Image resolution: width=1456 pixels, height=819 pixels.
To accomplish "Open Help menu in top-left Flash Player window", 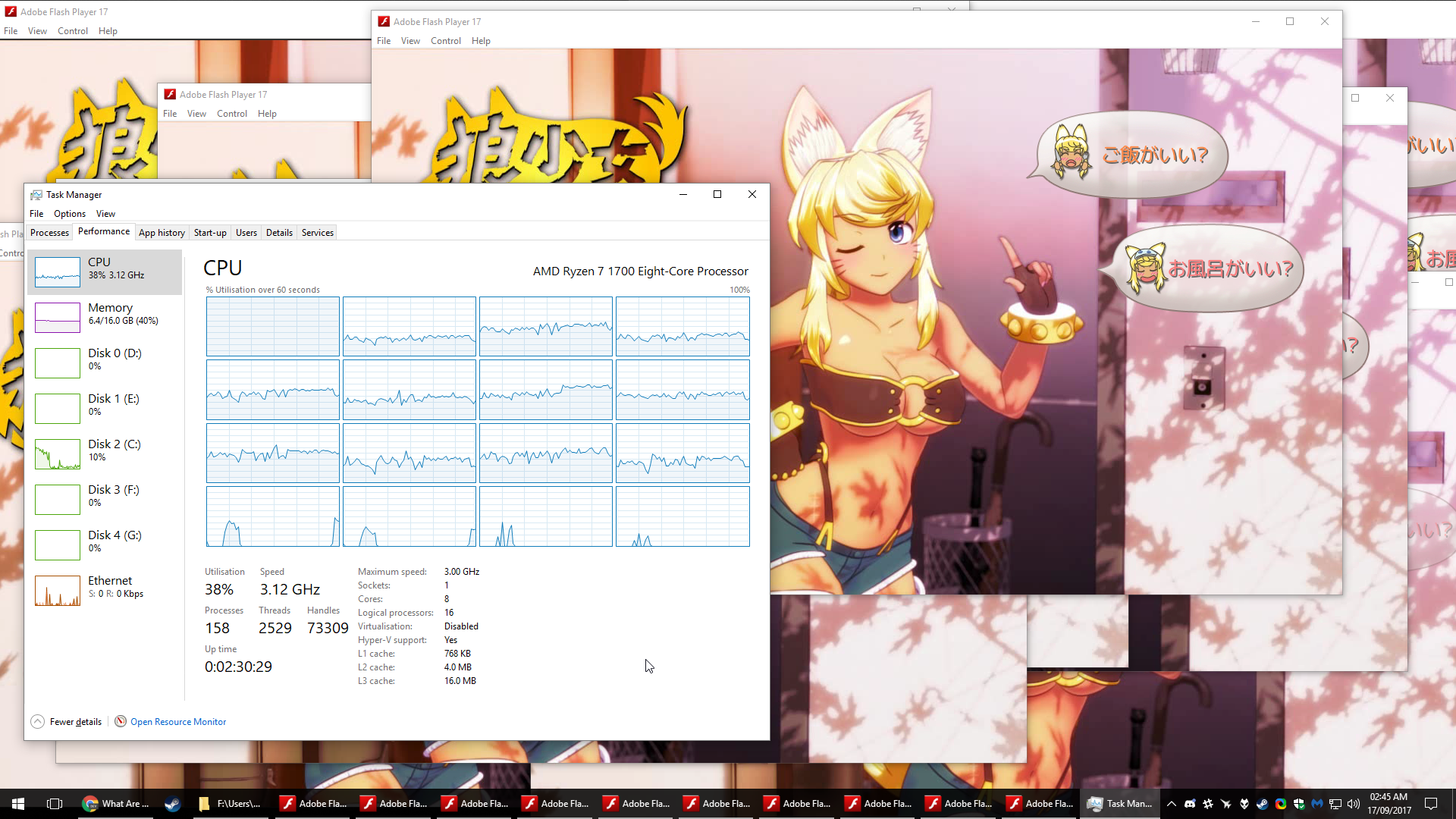I will coord(108,31).
